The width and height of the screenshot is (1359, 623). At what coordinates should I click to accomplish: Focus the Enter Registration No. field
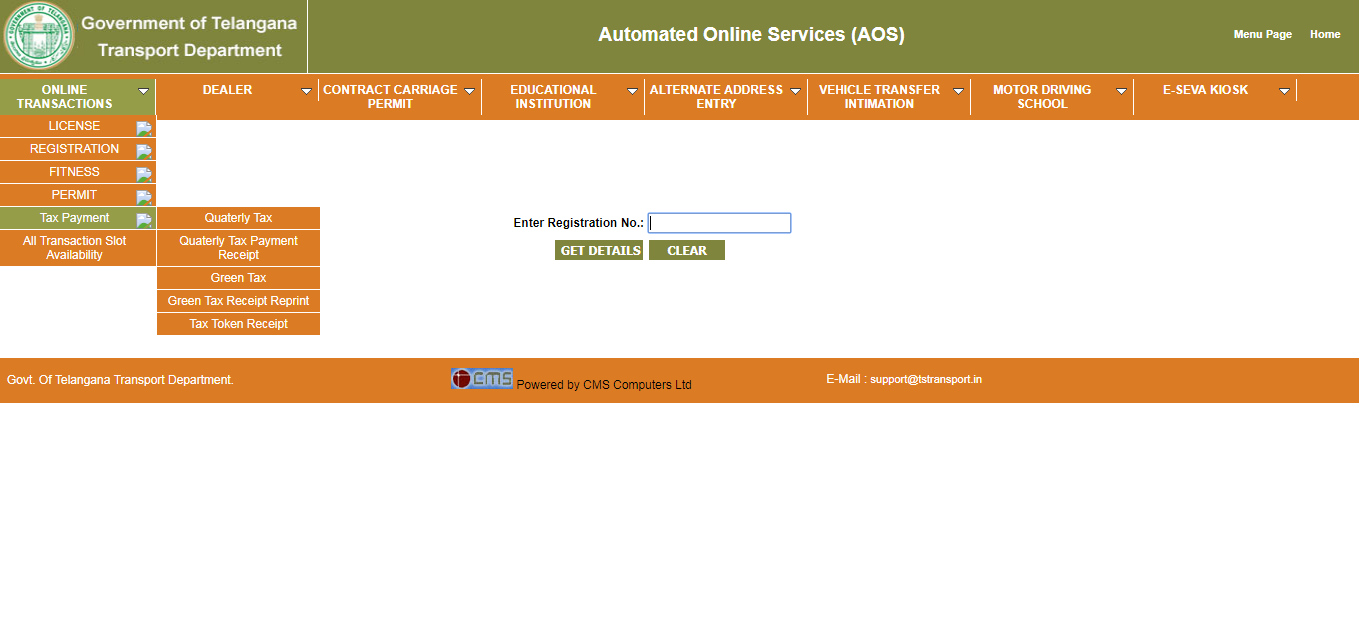719,223
